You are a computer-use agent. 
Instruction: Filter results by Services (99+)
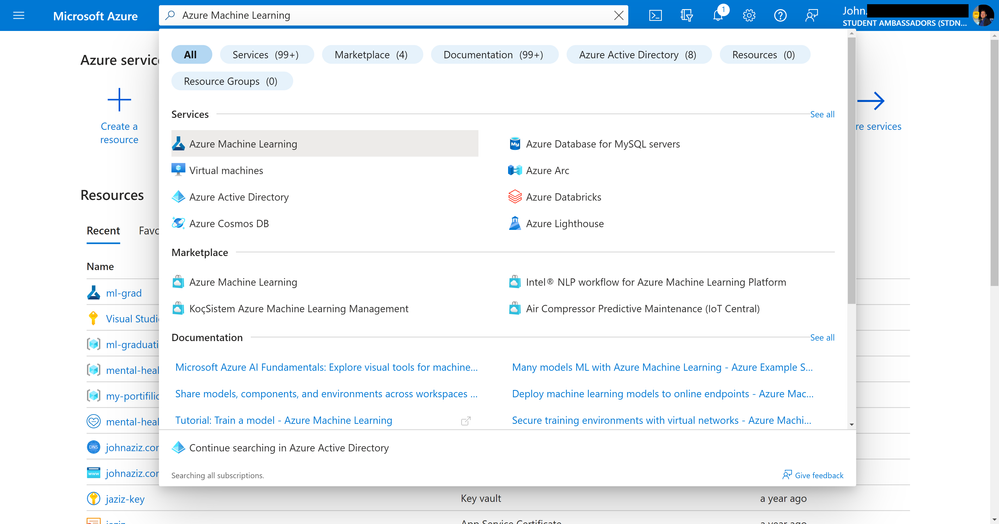[x=266, y=55]
